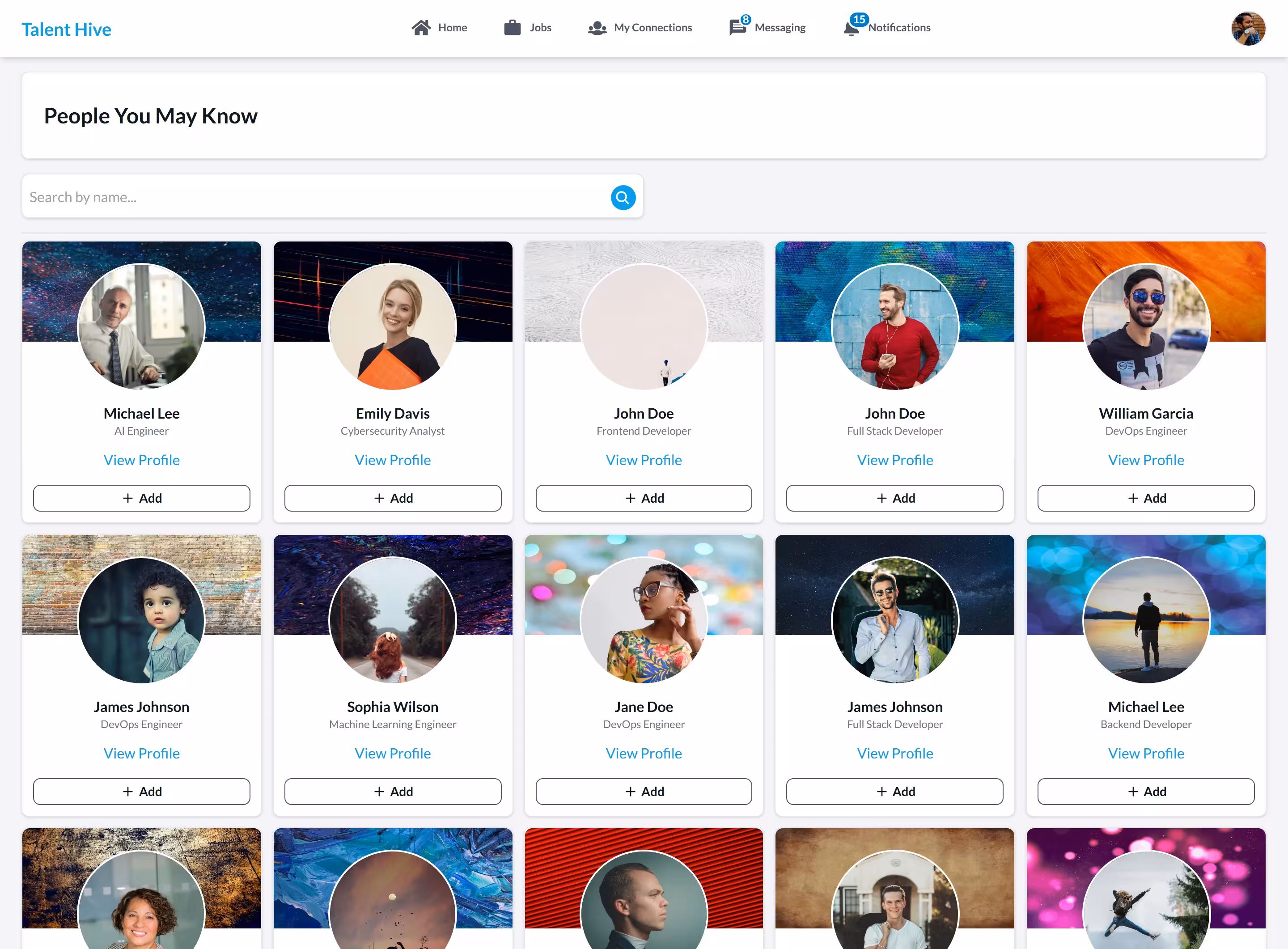1288x949 pixels.
Task: View Profile of Michael Lee, AI Engineer
Action: [141, 460]
